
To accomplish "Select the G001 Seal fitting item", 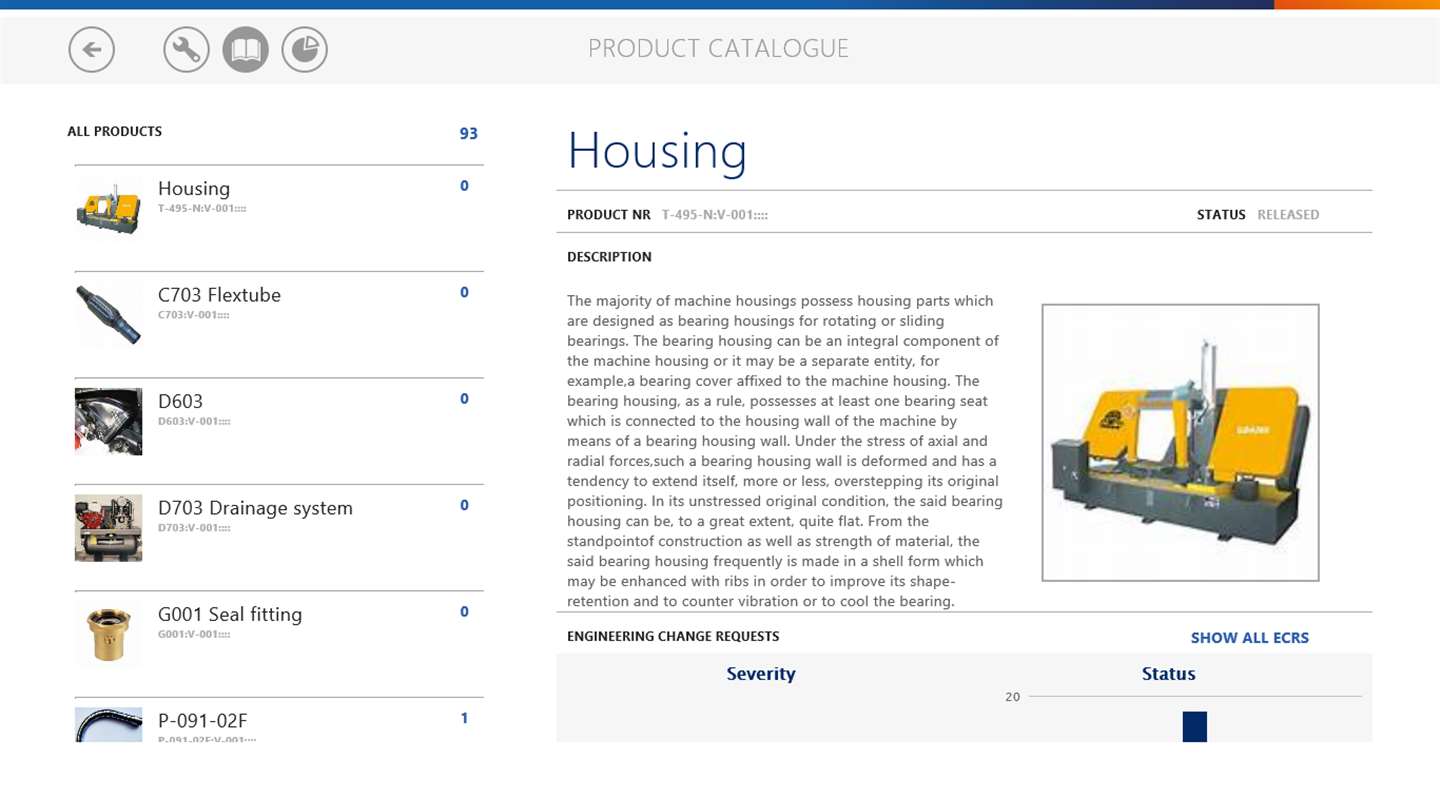I will (x=230, y=615).
